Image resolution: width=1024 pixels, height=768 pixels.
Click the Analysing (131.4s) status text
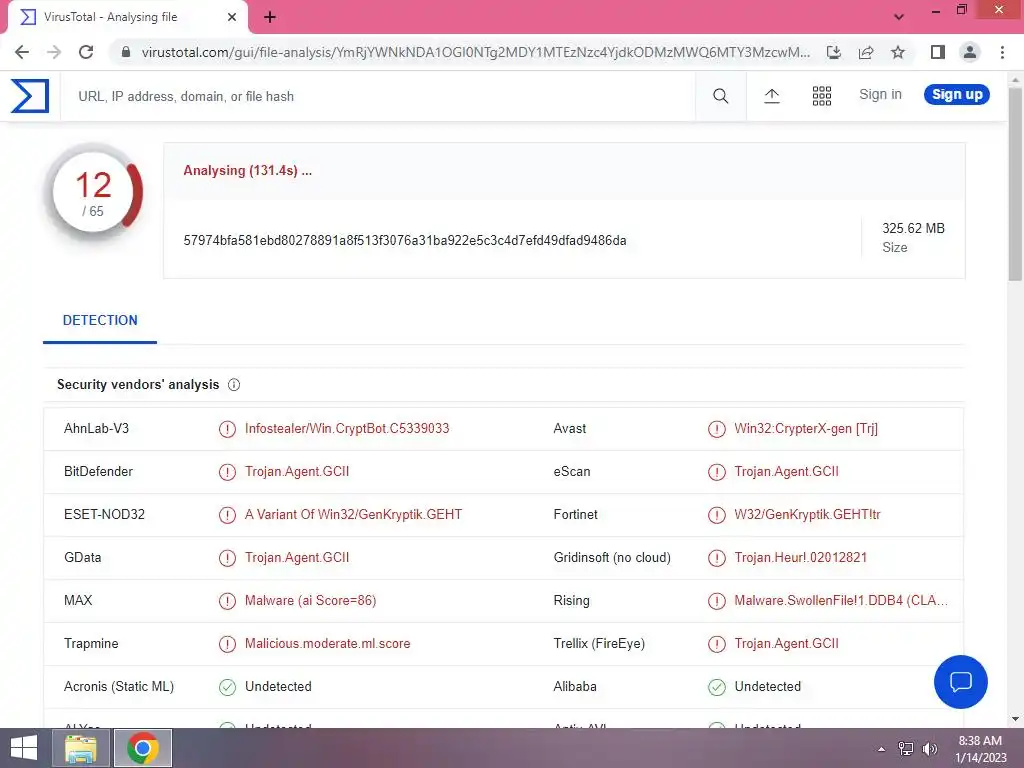[x=248, y=170]
